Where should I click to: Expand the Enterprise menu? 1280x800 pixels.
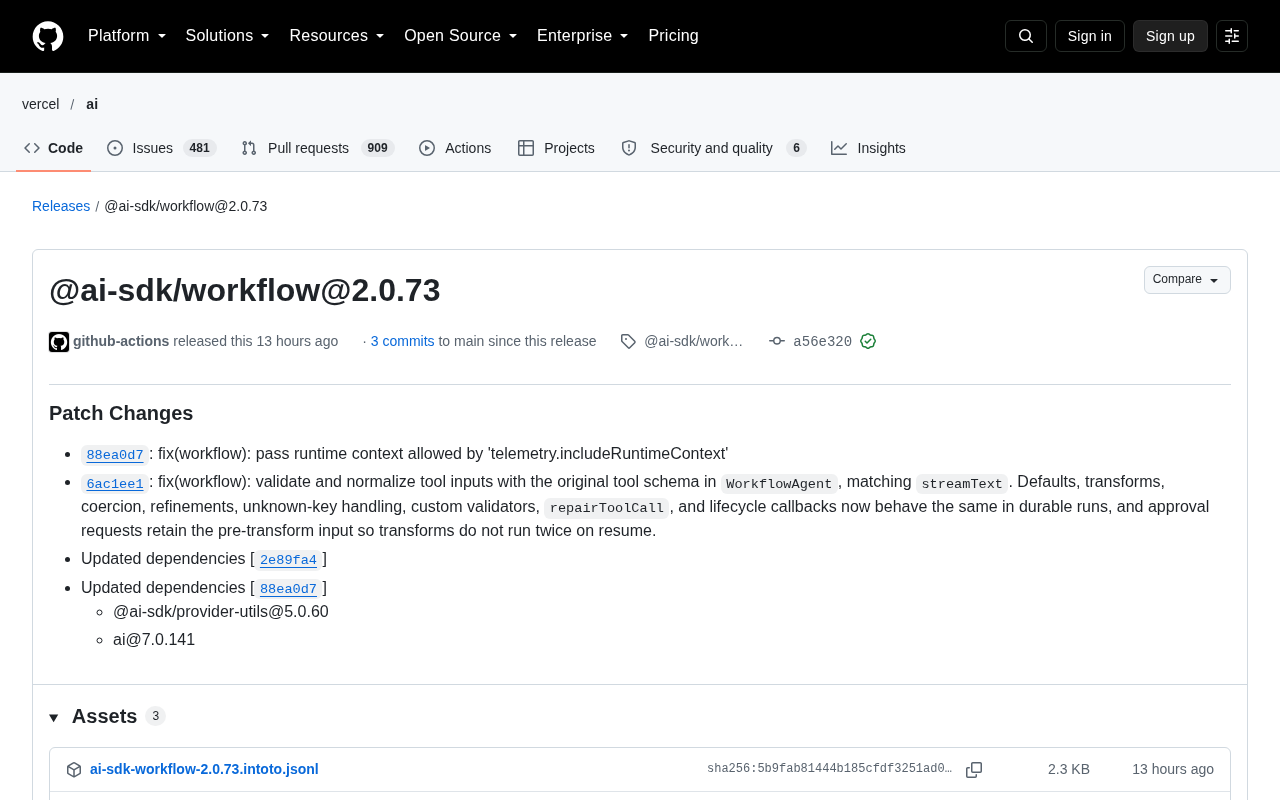(583, 36)
